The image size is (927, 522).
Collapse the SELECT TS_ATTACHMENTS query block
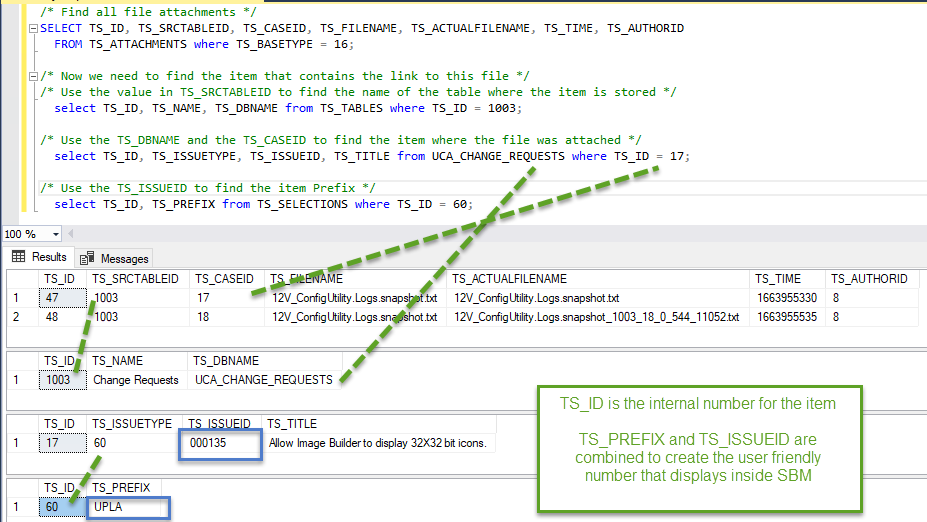click(34, 28)
